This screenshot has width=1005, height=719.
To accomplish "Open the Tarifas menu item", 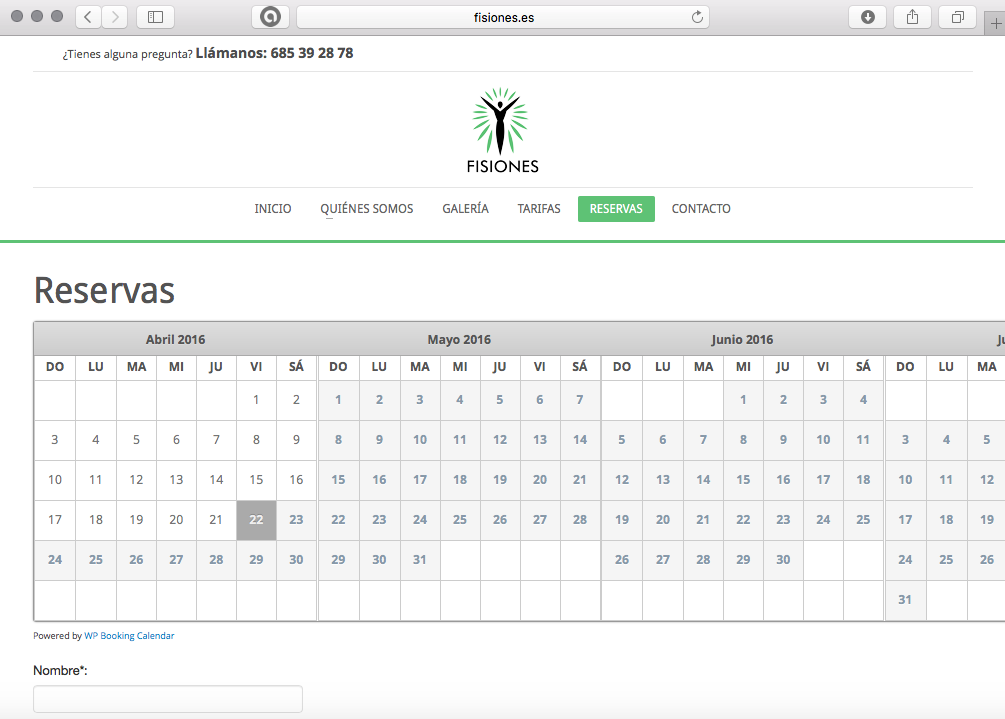I will 539,209.
